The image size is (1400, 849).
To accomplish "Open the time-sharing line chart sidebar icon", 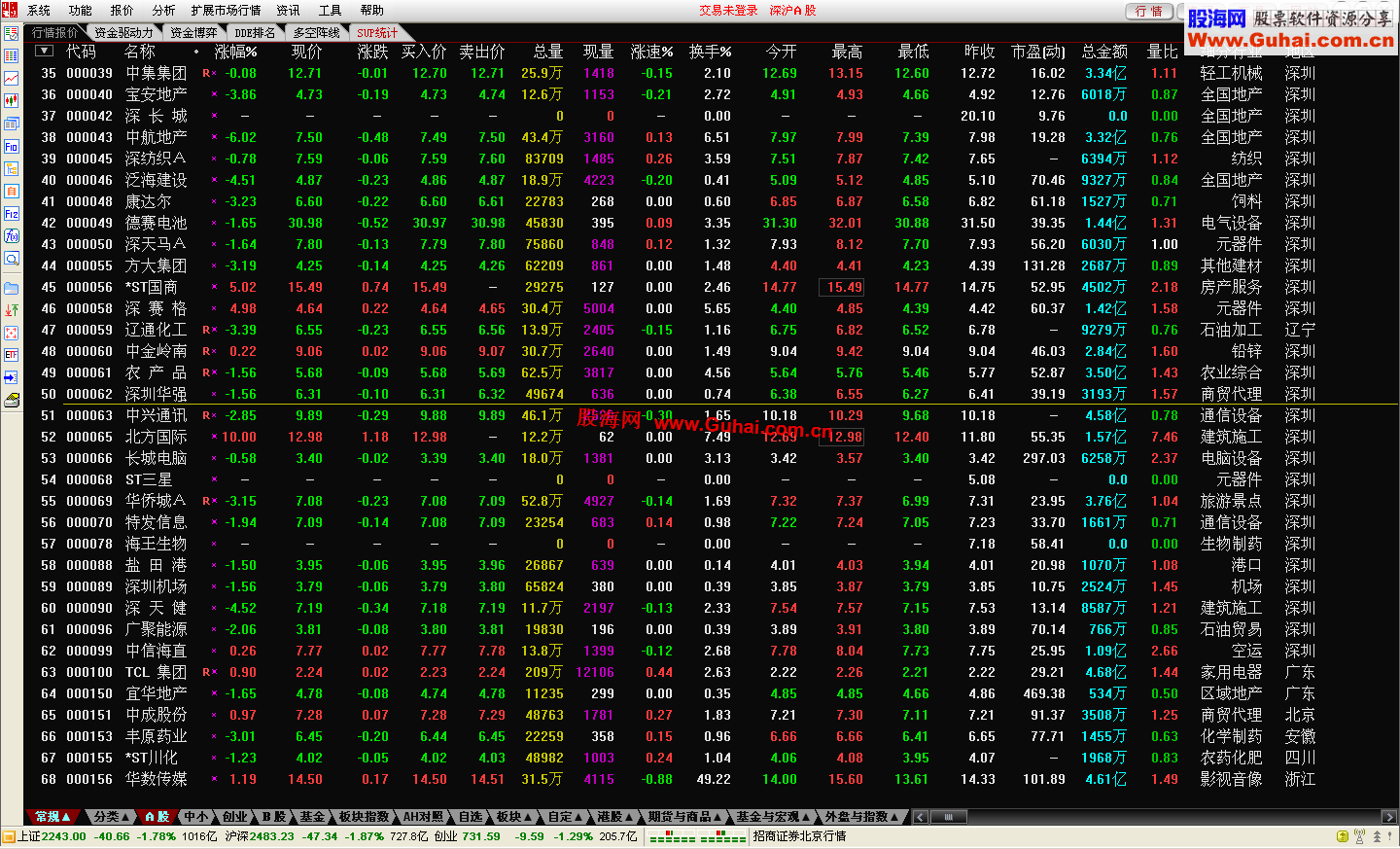I will tap(12, 78).
